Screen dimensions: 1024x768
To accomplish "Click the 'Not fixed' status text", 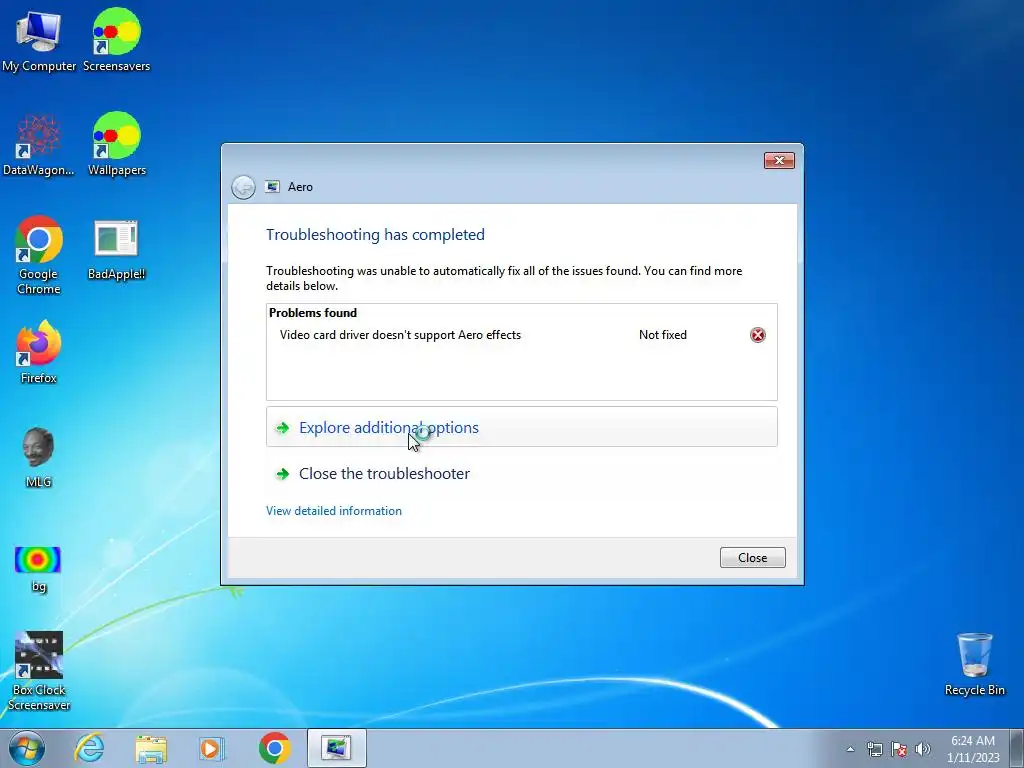I will pos(663,335).
